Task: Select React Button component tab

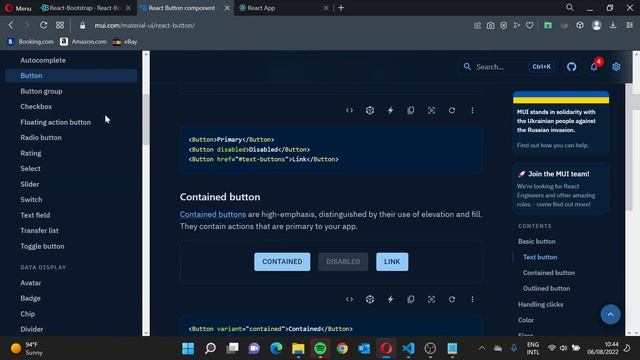Action: [185, 8]
